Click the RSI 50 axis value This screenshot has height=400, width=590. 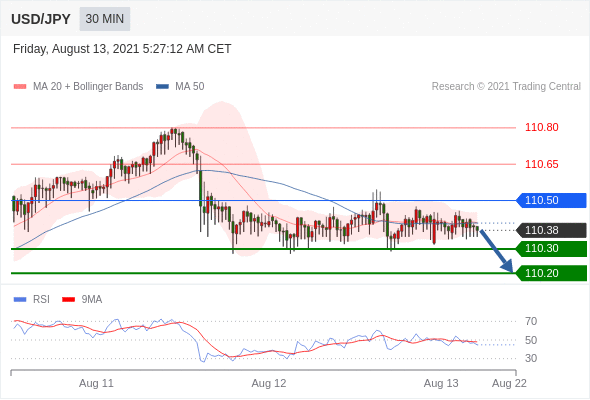[x=531, y=340]
